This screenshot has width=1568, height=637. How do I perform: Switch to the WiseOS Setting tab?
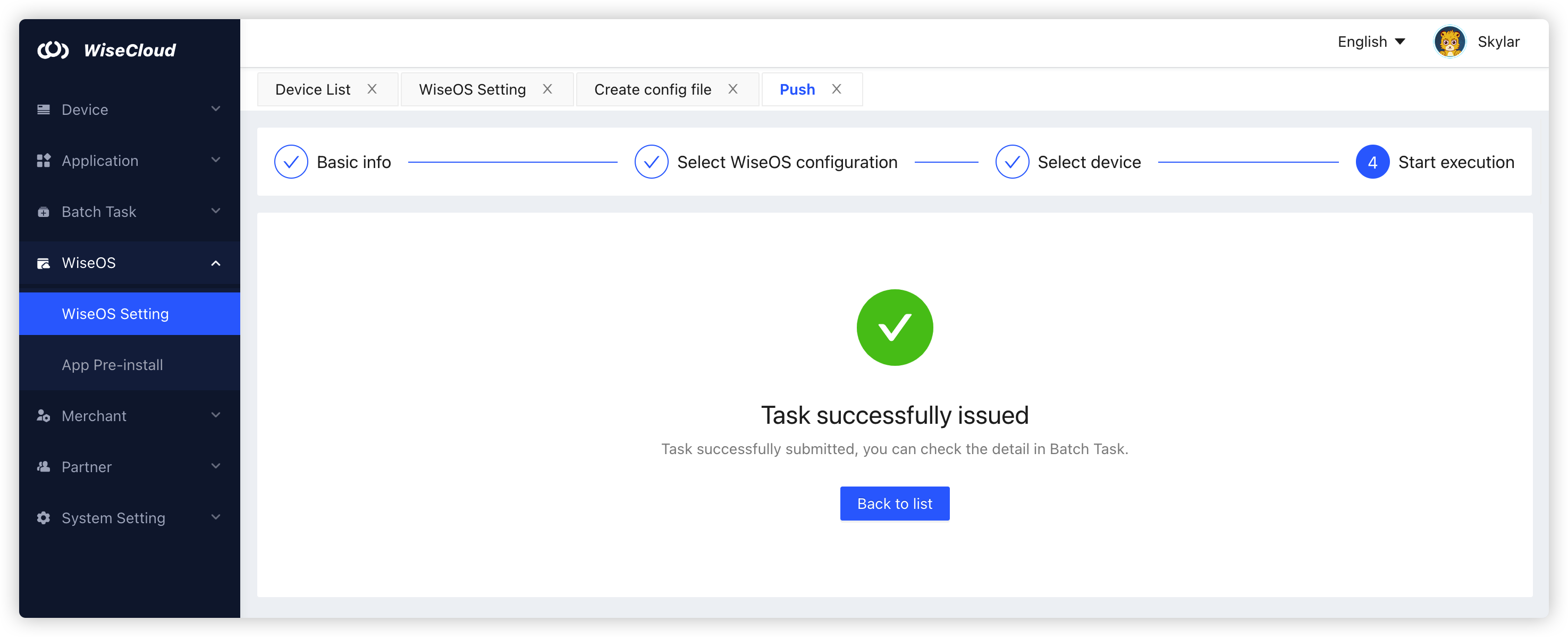[x=472, y=89]
